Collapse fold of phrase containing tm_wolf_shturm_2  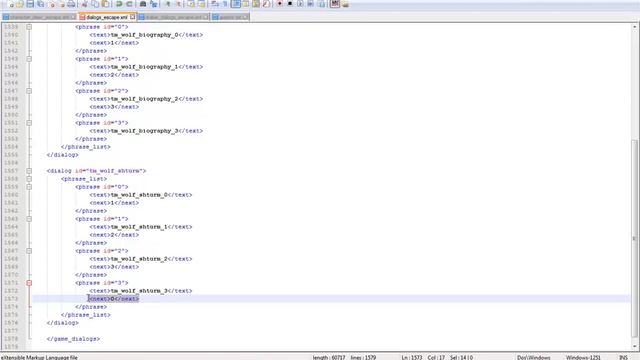[x=29, y=251]
